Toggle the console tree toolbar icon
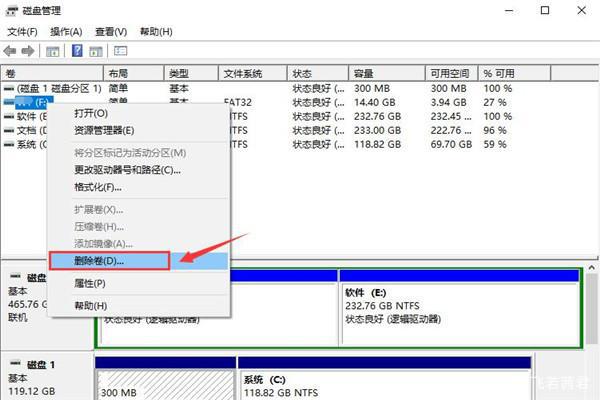 tap(52, 51)
